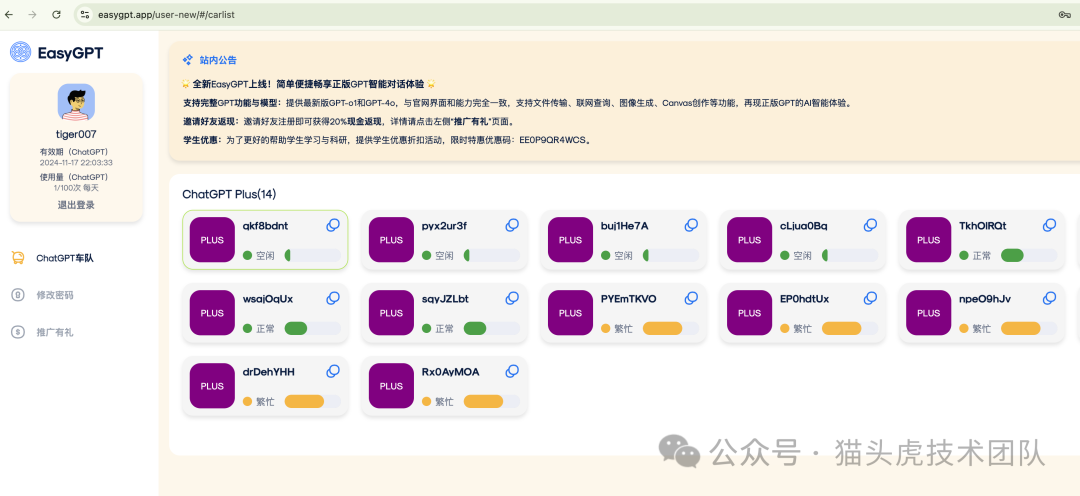Click the easygpt.app address bar URL

click(x=165, y=14)
